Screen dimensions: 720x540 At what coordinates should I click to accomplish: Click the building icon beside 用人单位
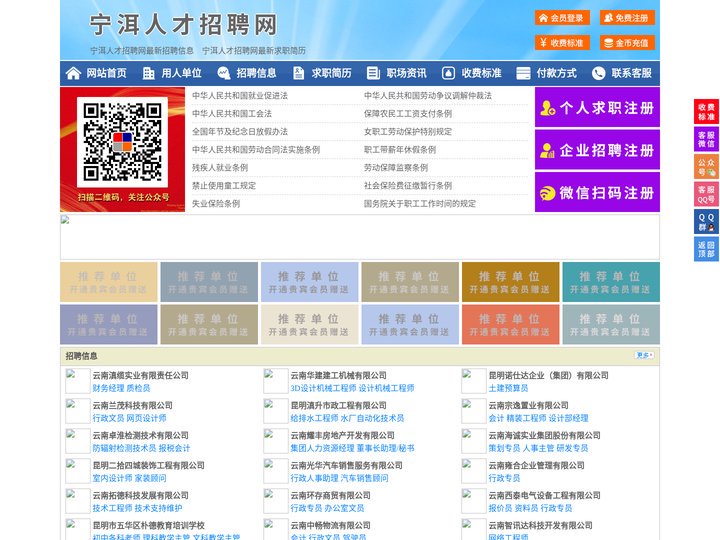pos(148,73)
